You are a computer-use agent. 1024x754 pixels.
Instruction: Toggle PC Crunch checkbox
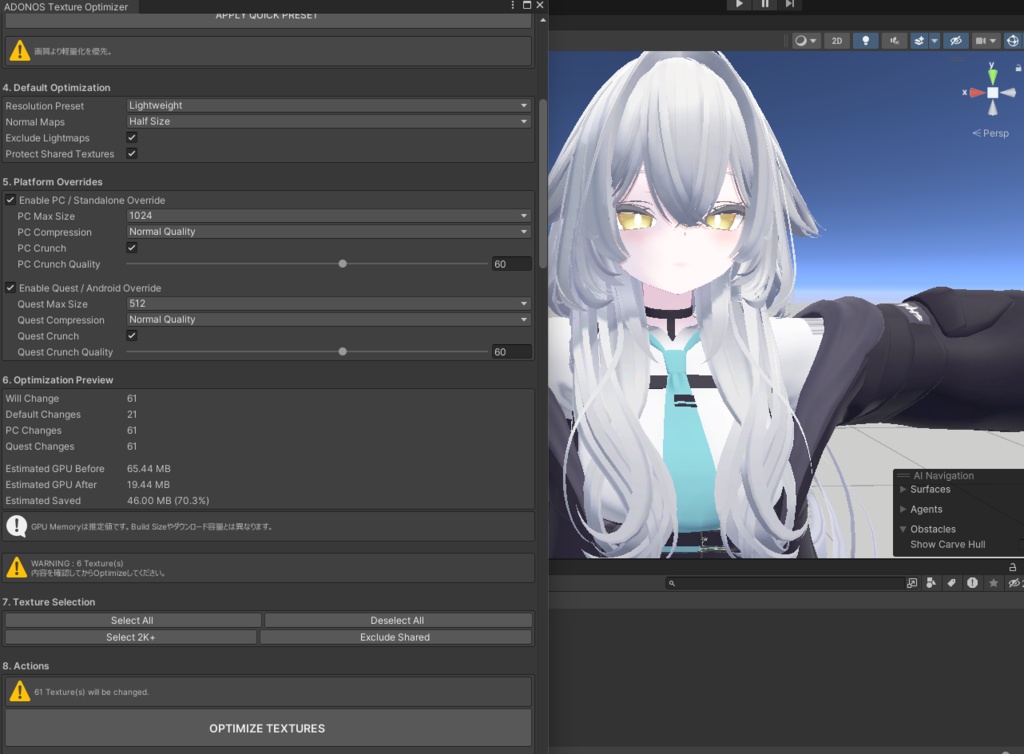pos(132,247)
